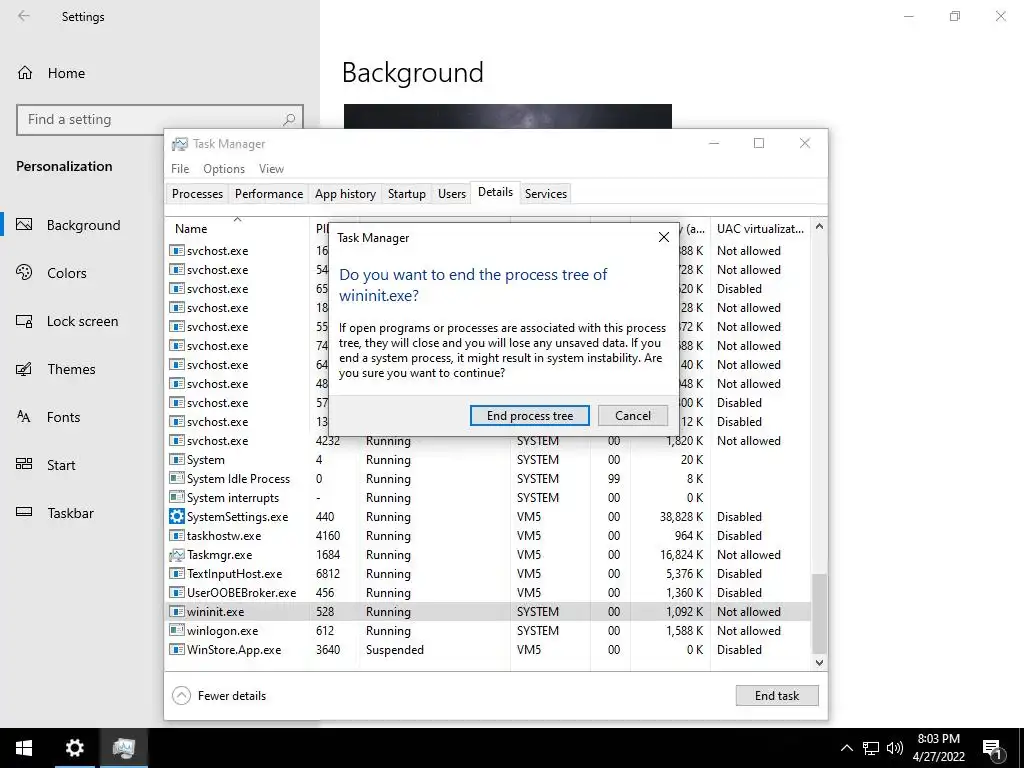Image resolution: width=1024 pixels, height=768 pixels.
Task: Open the View menu in Task Manager
Action: coord(271,168)
